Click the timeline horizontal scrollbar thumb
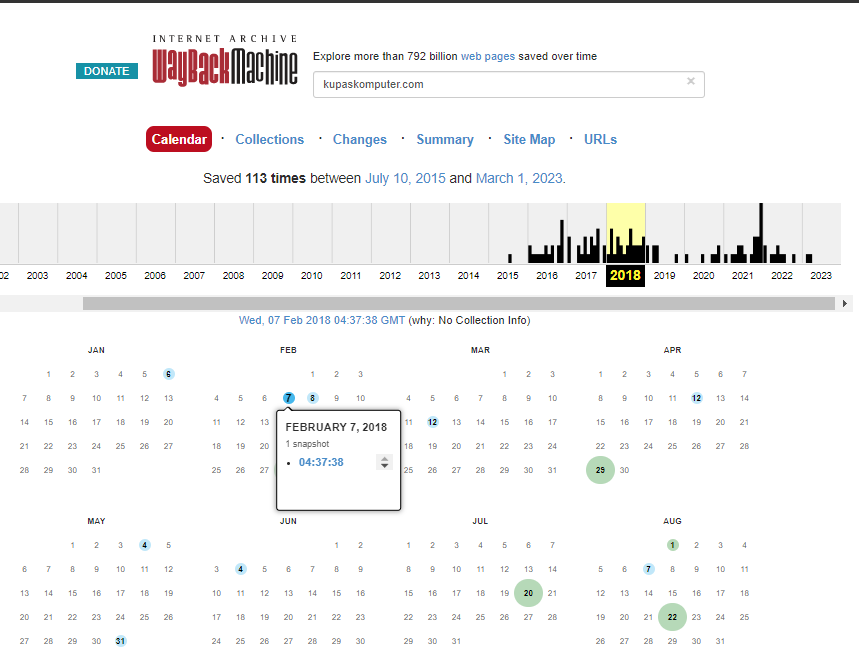 pyautogui.click(x=459, y=304)
